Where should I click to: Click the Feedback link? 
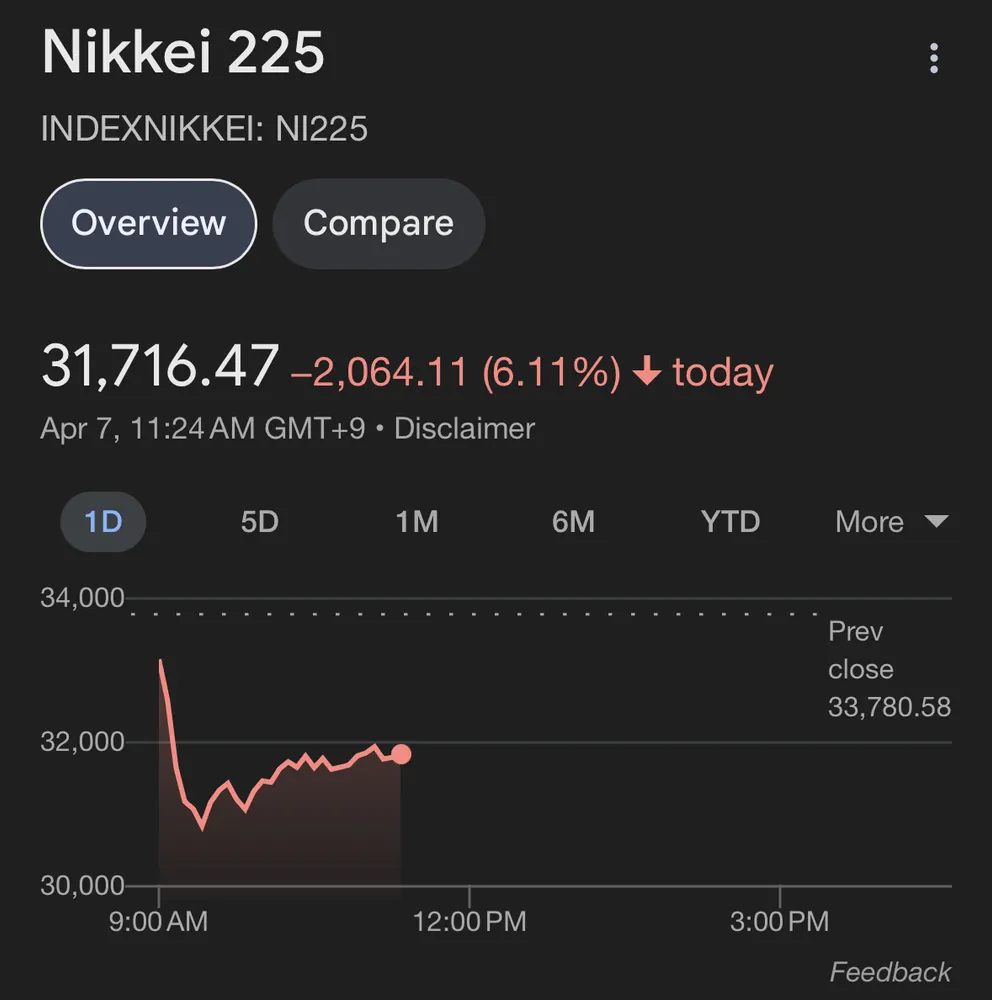(890, 972)
